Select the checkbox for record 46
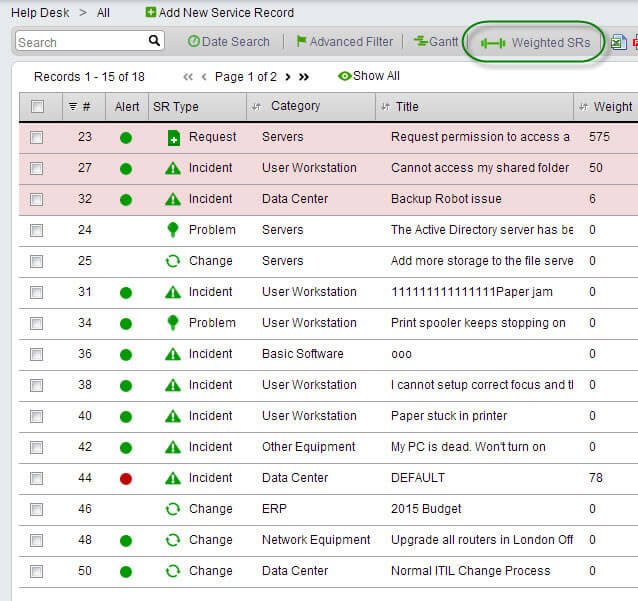 (37, 509)
